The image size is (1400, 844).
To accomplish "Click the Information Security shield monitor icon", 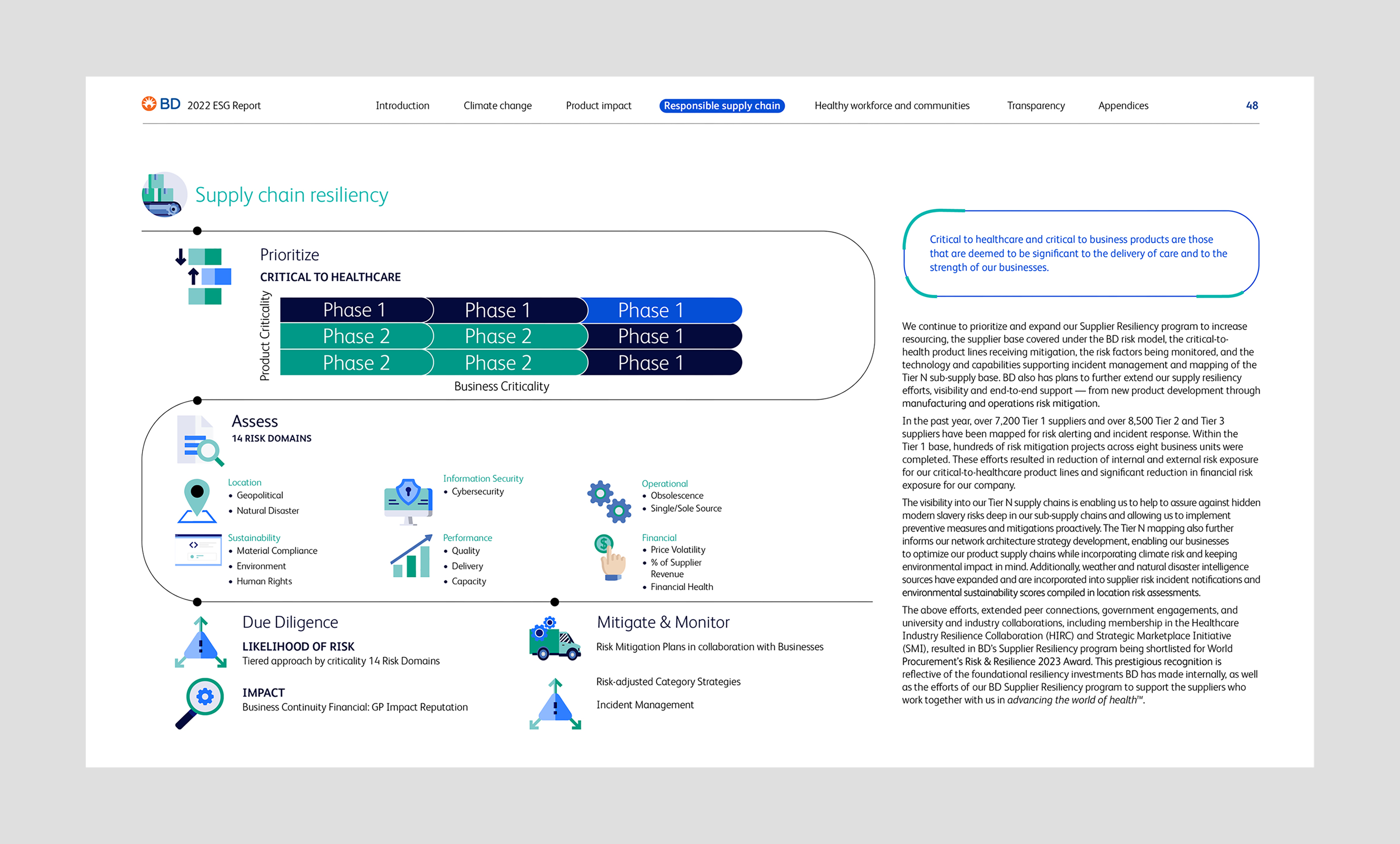I will click(409, 502).
